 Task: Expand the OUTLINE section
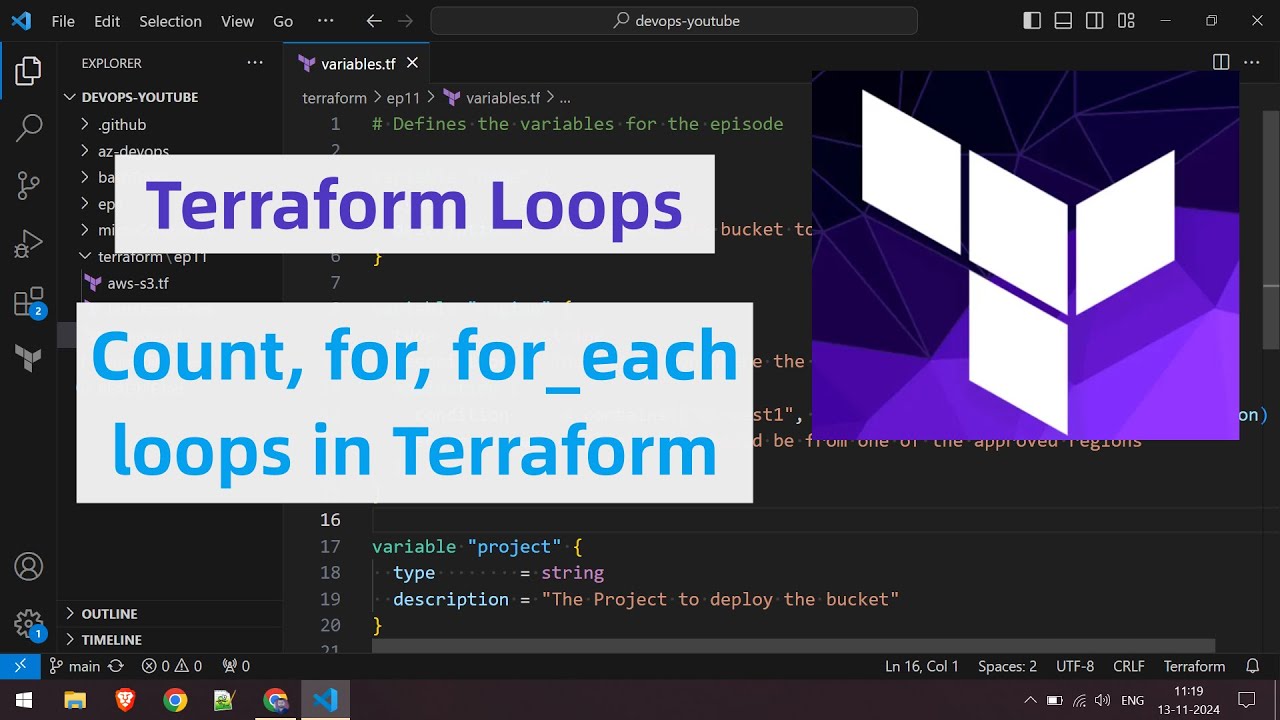pos(170,614)
